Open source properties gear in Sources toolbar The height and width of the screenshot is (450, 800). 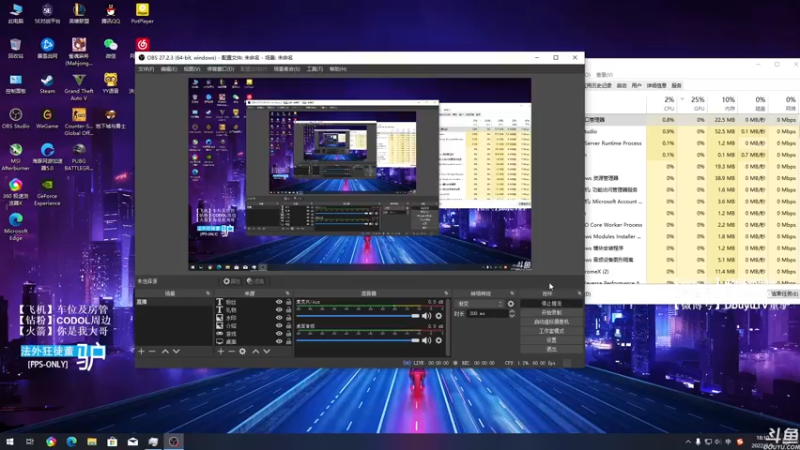point(242,352)
